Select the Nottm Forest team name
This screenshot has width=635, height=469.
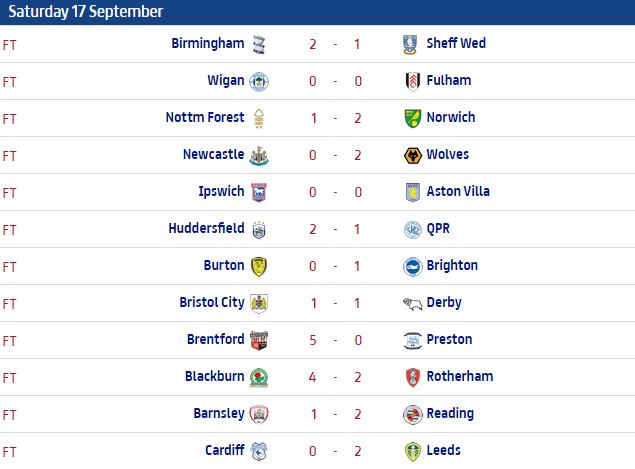(x=204, y=118)
